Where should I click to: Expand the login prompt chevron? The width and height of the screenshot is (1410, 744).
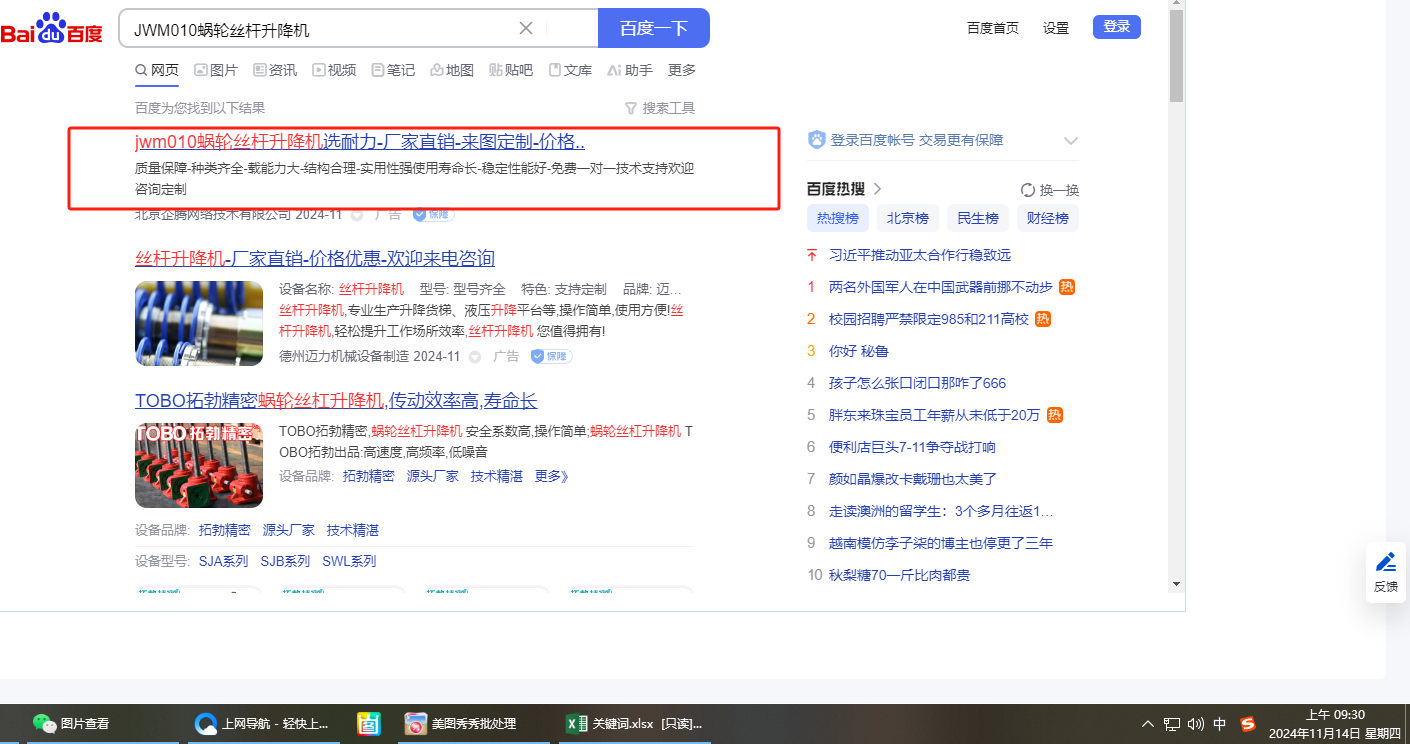(1070, 141)
